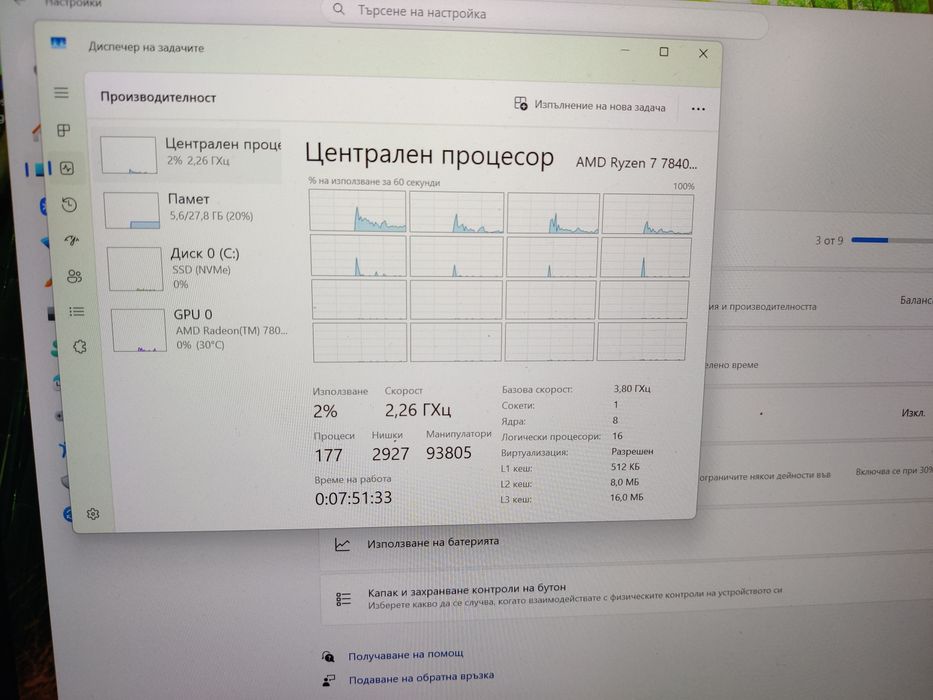Click the Виртуализация Разрешен value
This screenshot has height=700, width=933.
point(632,451)
